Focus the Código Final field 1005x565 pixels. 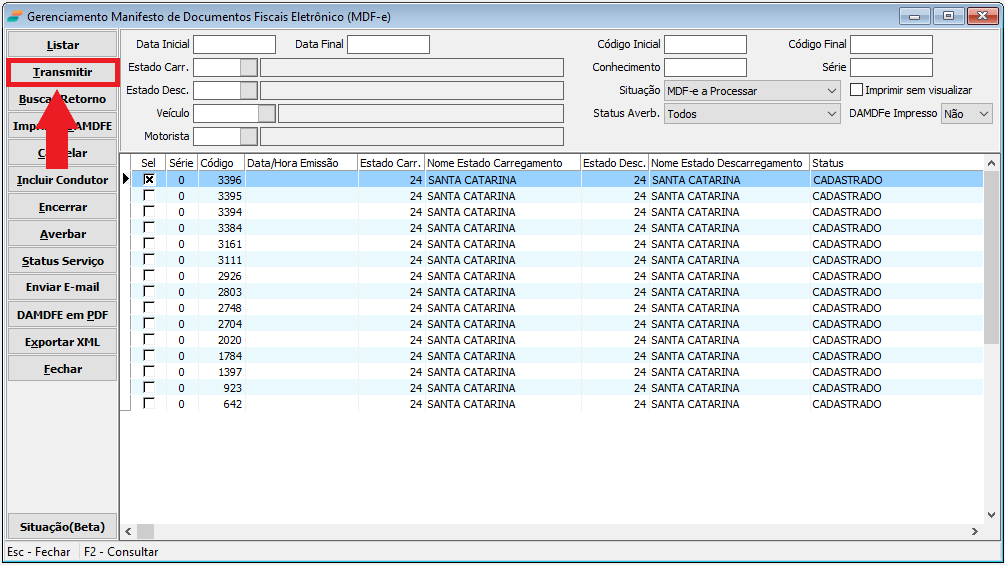tap(891, 45)
